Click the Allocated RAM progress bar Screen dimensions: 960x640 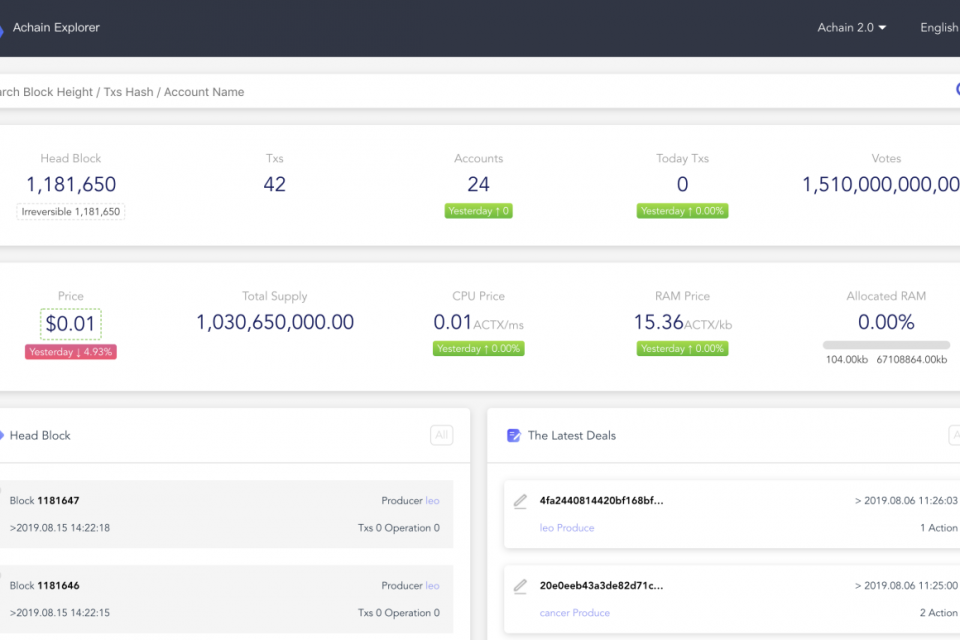[886, 345]
